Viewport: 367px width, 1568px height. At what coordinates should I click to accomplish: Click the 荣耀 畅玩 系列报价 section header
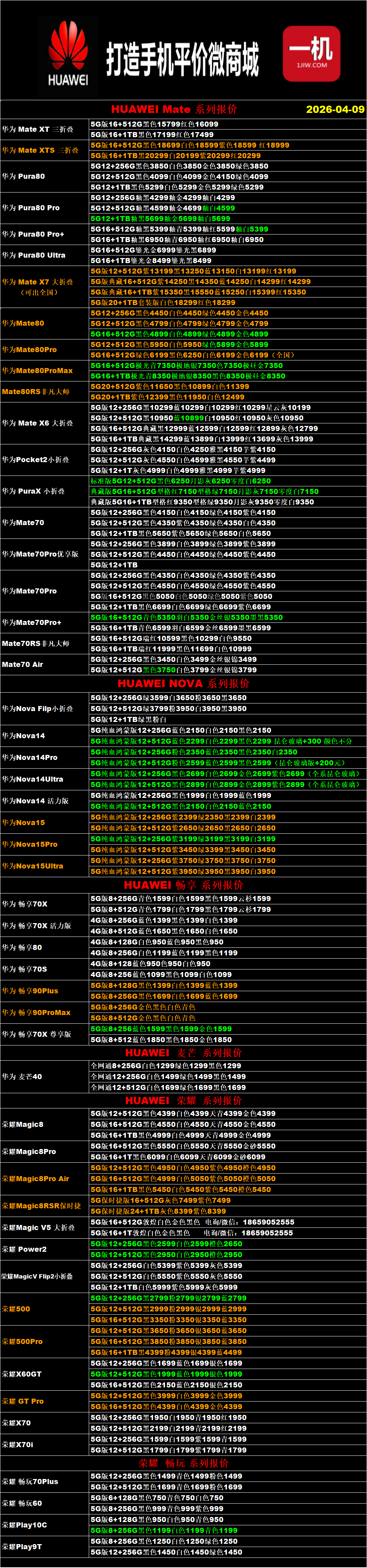tap(183, 1463)
